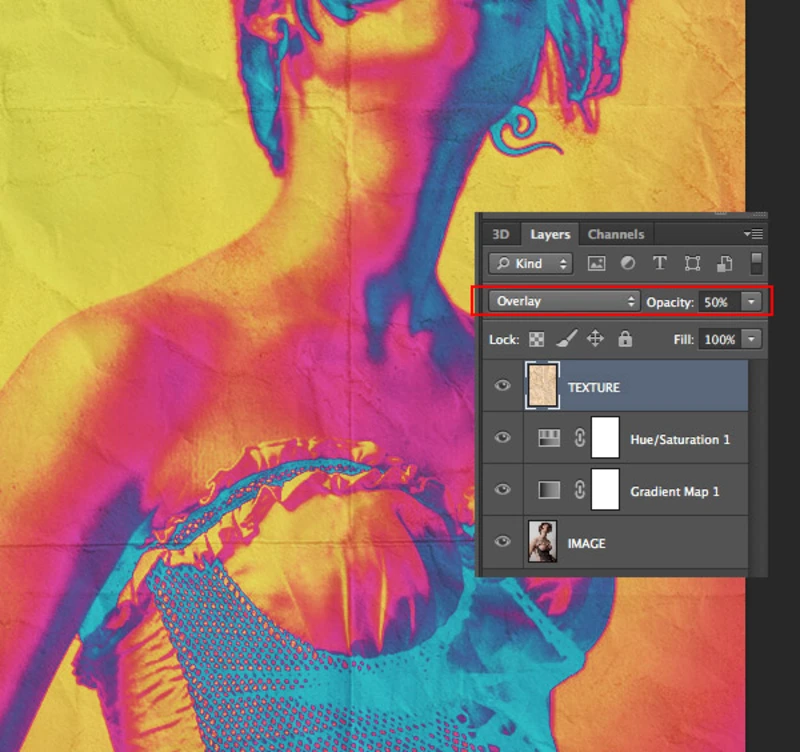Open the Opacity slider arrow
Viewport: 800px width, 752px height.
[x=751, y=302]
